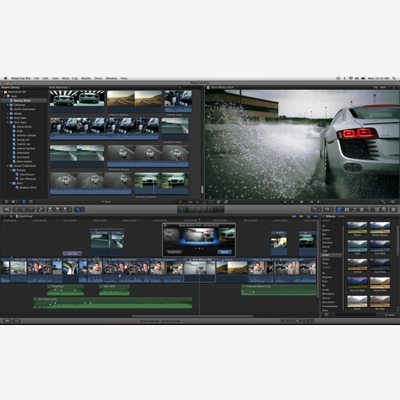Click the browser search magnifier icon

180,87
